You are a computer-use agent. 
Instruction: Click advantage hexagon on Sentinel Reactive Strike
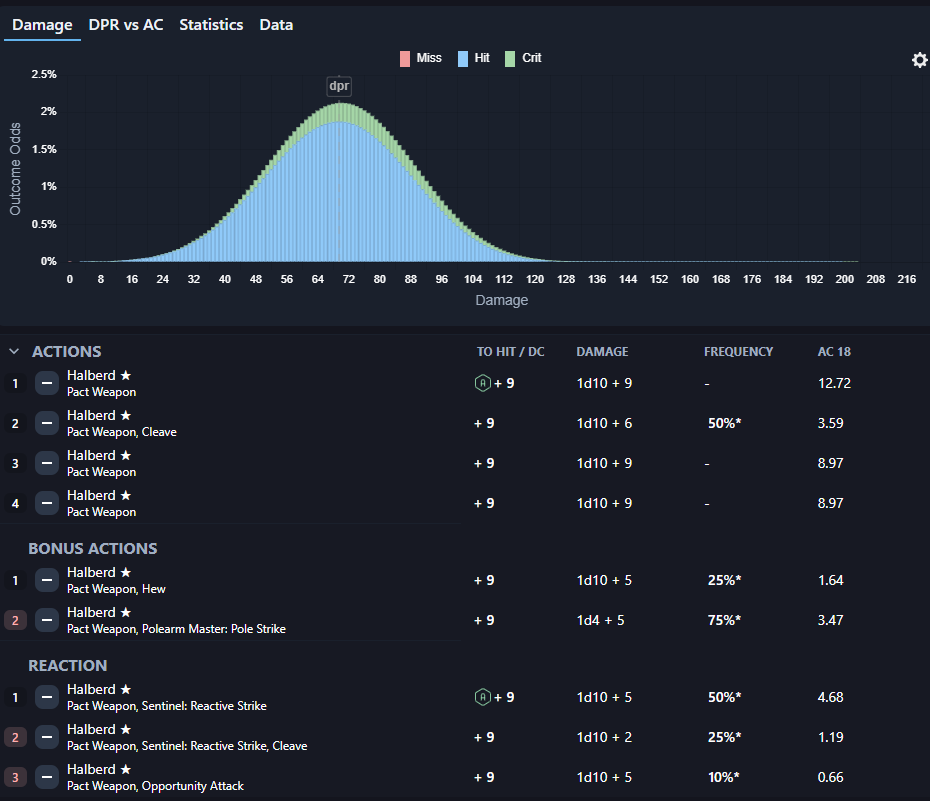[481, 697]
